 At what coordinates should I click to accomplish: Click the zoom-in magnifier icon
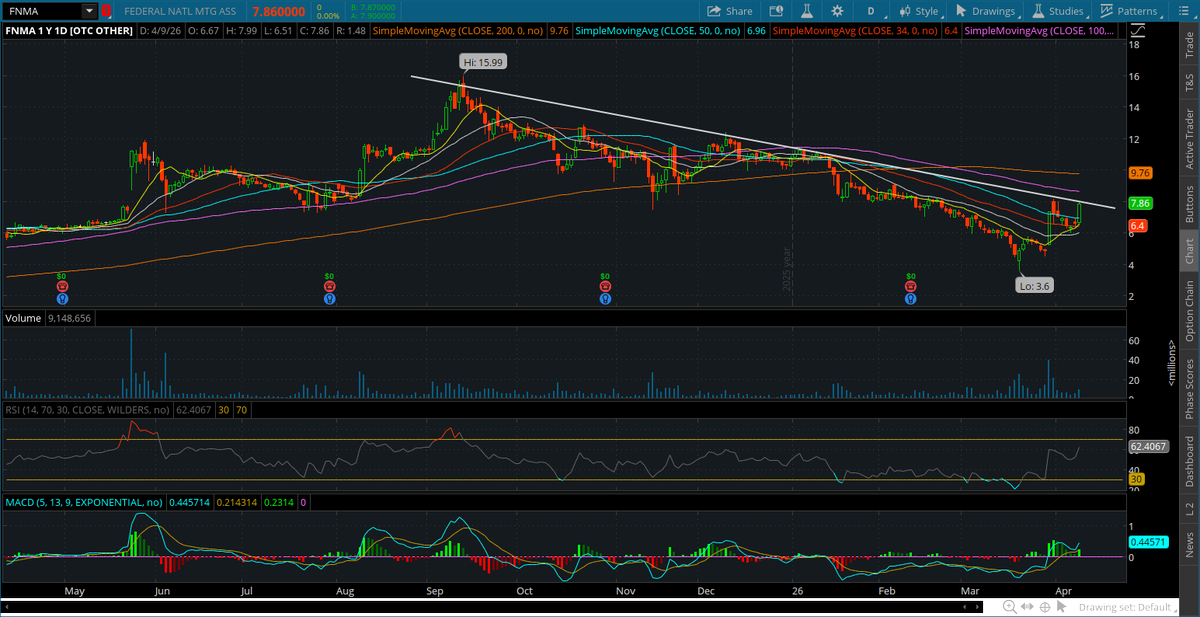point(1010,607)
